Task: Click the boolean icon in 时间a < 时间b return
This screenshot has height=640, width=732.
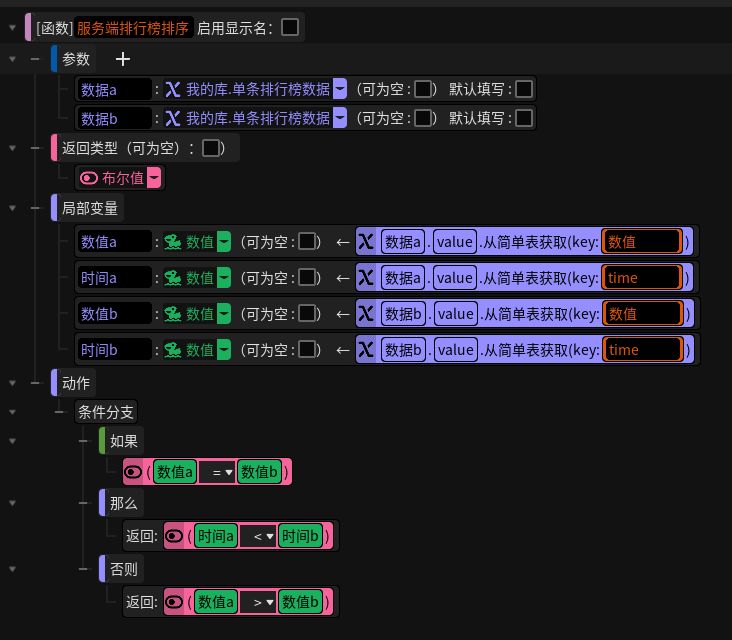Action: tap(174, 536)
